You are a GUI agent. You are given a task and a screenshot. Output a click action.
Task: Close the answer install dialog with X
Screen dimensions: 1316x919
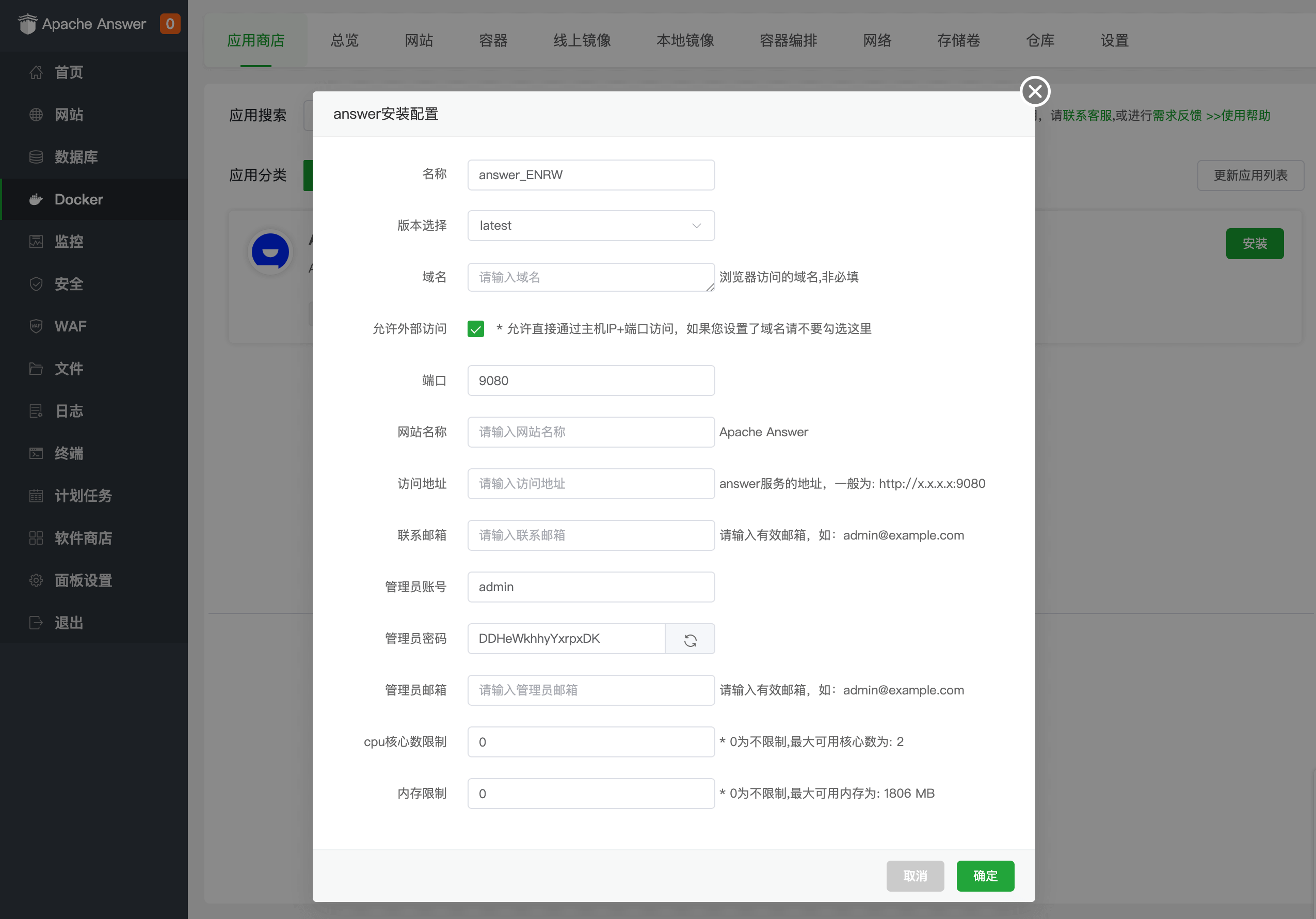click(1035, 91)
